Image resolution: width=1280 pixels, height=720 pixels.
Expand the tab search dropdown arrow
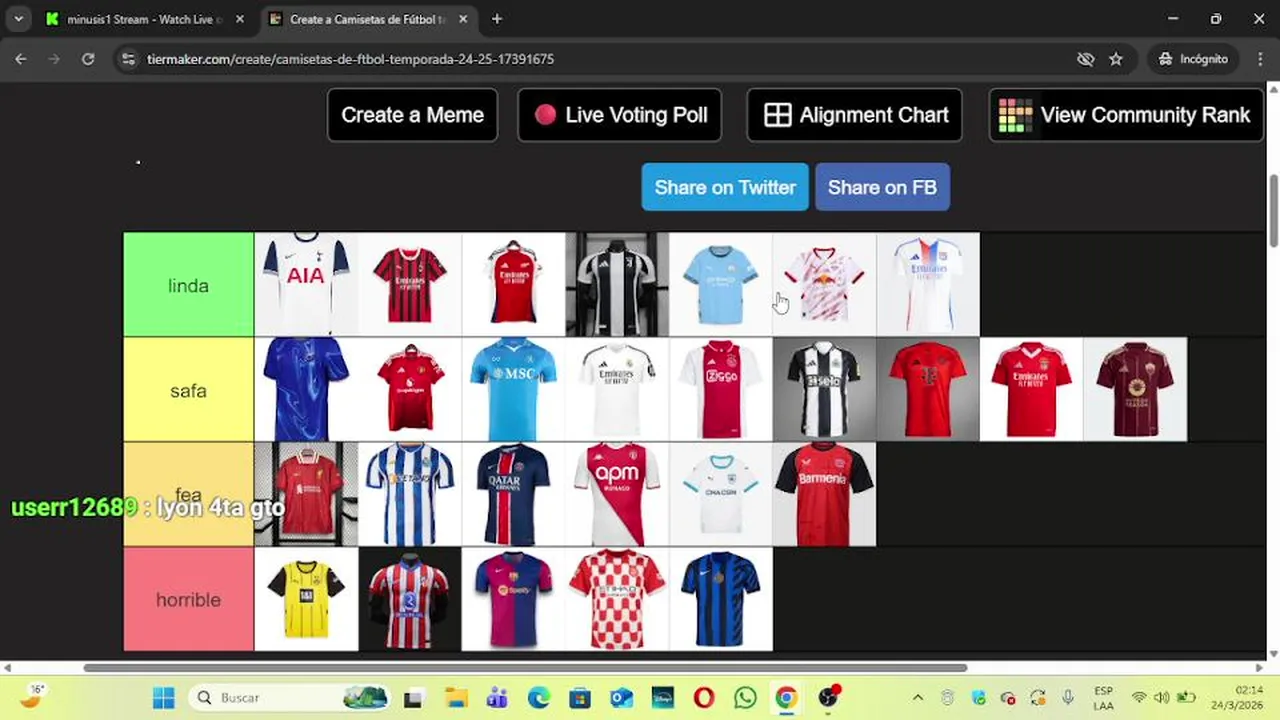(18, 19)
